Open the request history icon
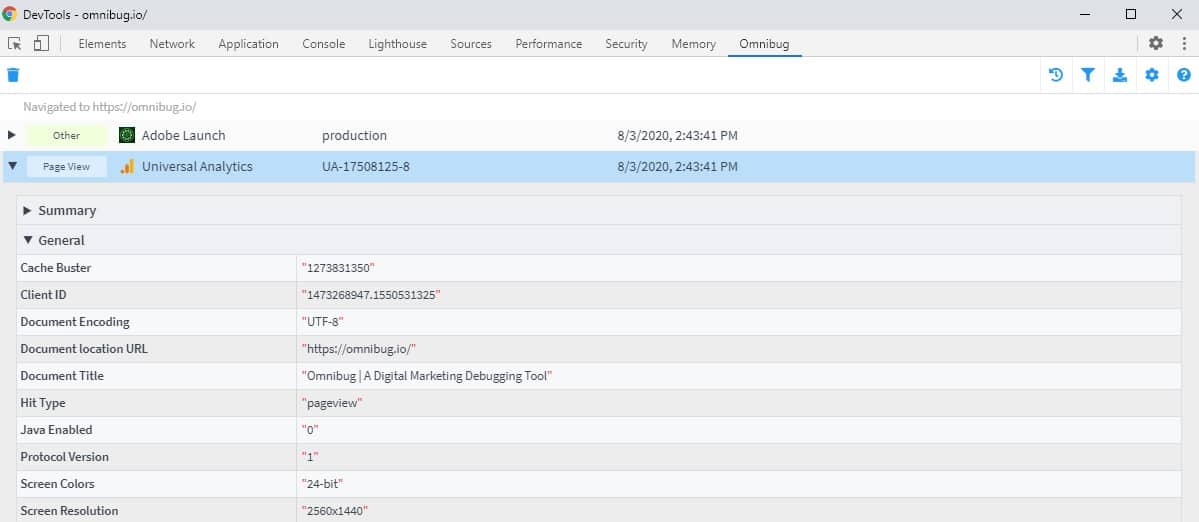The height and width of the screenshot is (522, 1199). tap(1056, 75)
